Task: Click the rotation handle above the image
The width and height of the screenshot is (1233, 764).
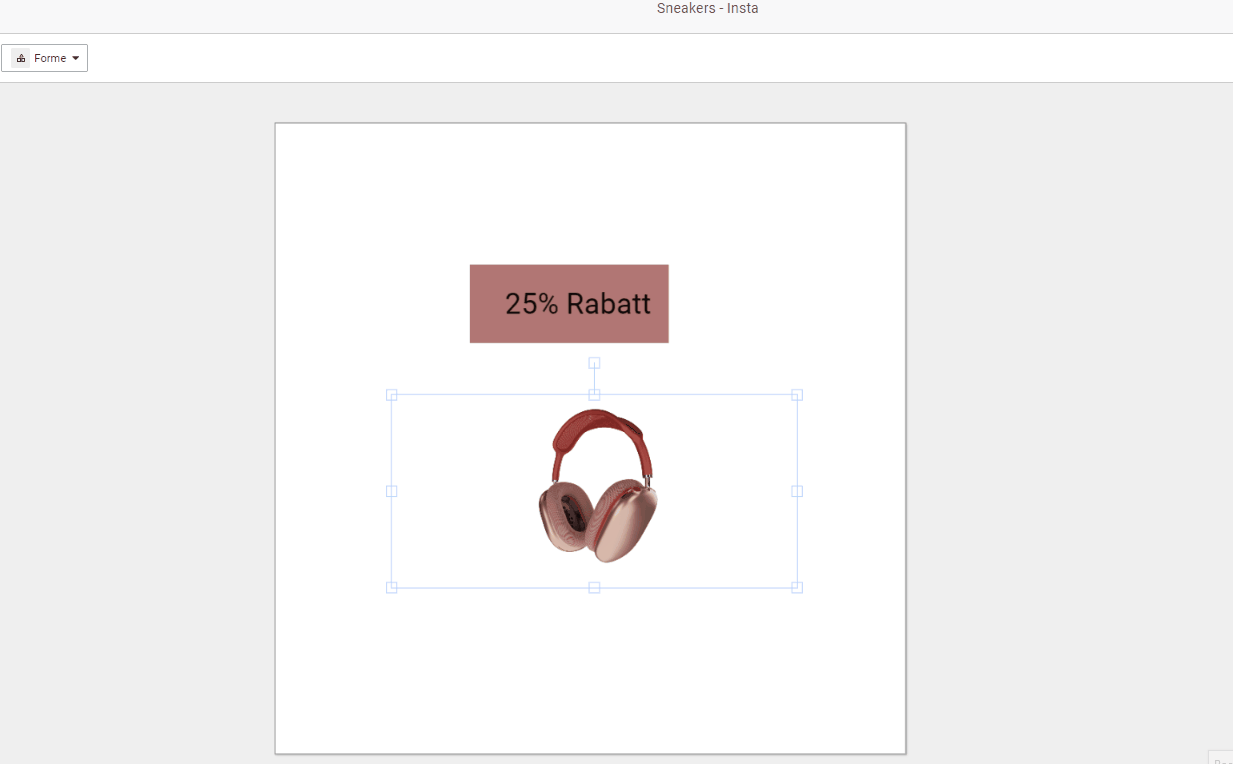Action: (x=594, y=363)
